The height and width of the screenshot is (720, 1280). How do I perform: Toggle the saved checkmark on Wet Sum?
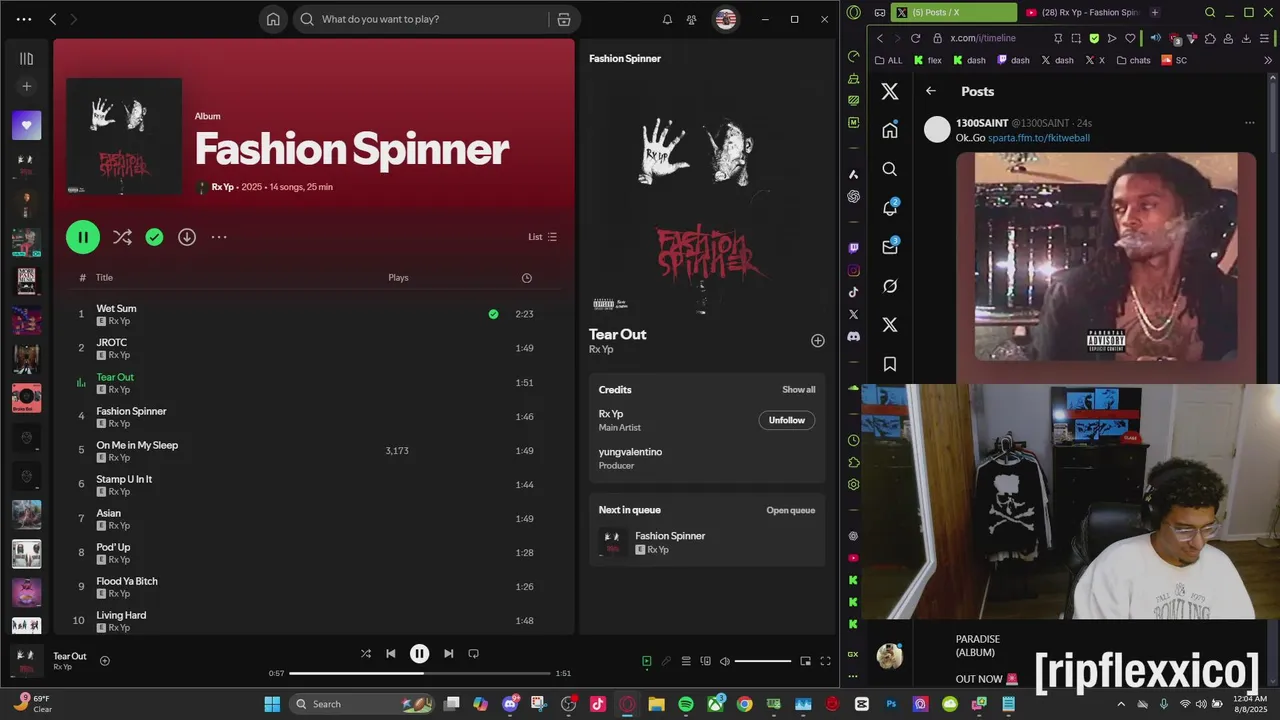pyautogui.click(x=493, y=314)
